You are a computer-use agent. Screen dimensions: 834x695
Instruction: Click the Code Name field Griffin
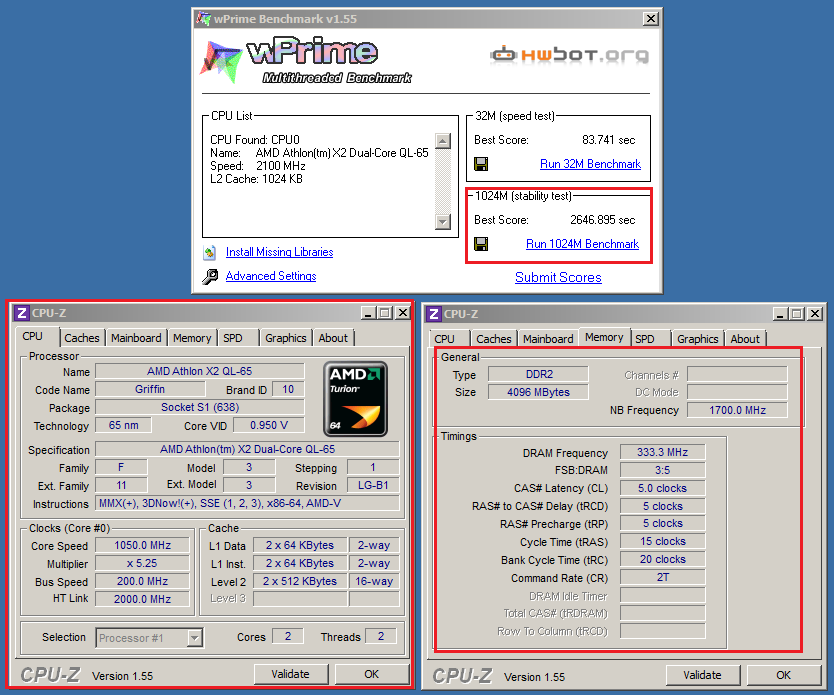coord(149,389)
